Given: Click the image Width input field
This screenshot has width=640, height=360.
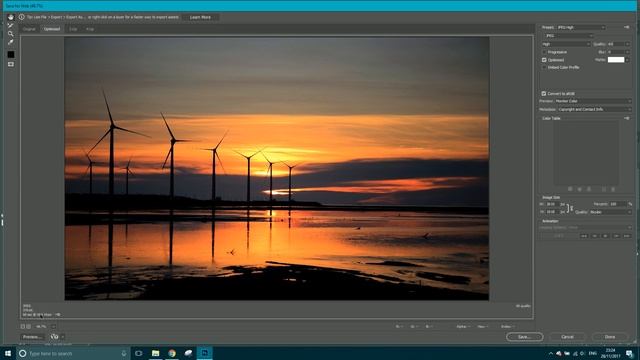Looking at the screenshot, I should pos(552,204).
